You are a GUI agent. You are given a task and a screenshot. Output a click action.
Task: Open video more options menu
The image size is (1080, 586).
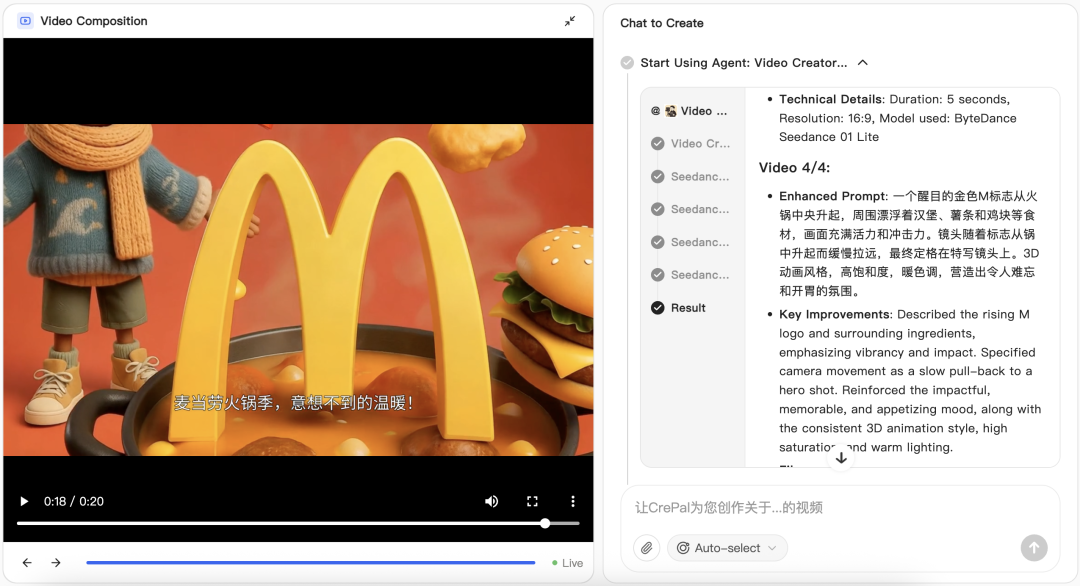tap(573, 501)
